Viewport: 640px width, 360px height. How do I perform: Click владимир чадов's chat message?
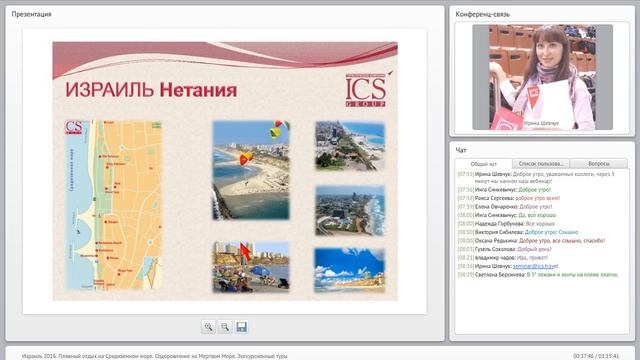[x=502, y=258]
